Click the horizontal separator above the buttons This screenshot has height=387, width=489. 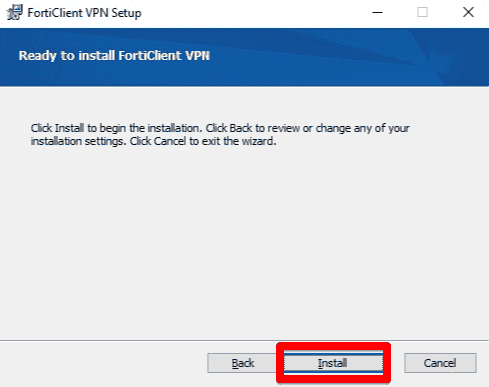click(x=244, y=340)
